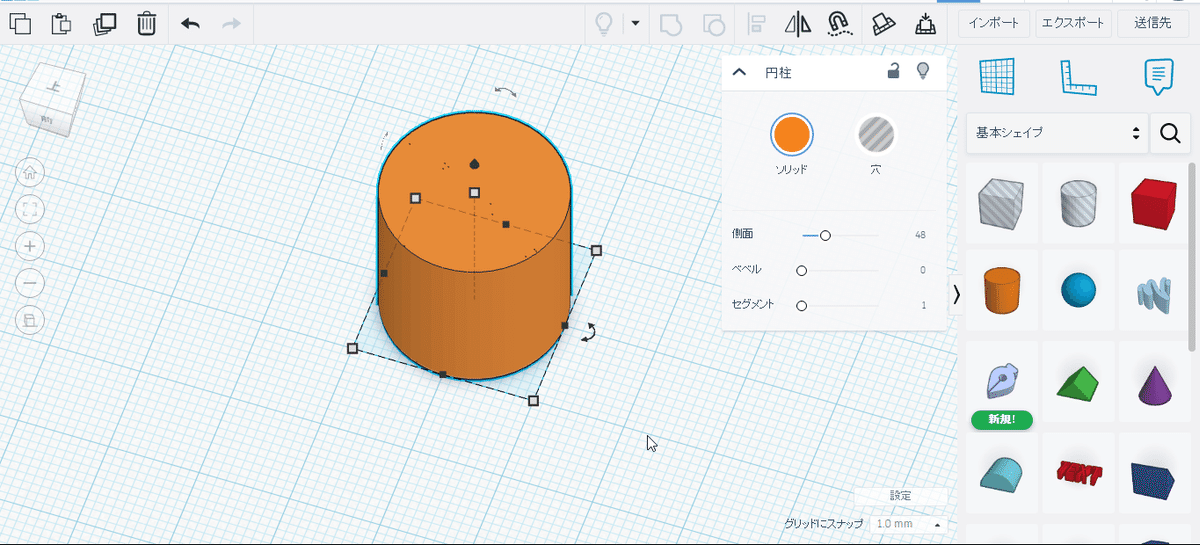This screenshot has width=1200, height=545.
Task: Toggle show all lightbulb in toolbar
Action: pos(604,22)
